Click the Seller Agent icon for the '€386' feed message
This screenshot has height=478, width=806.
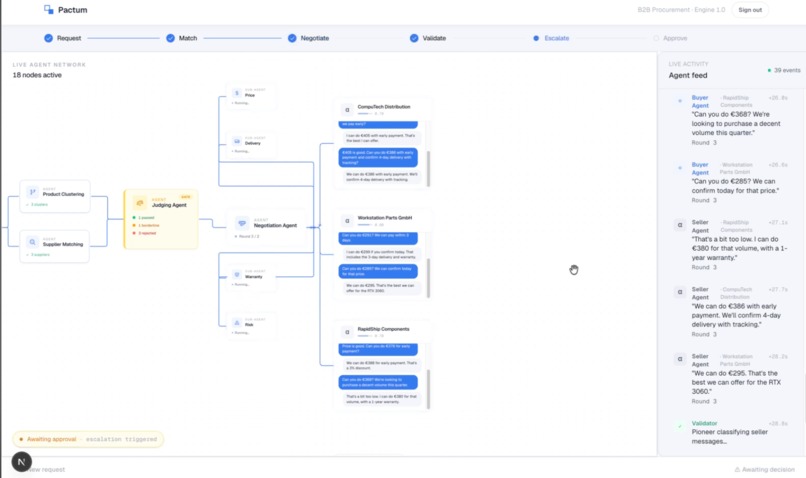[680, 292]
